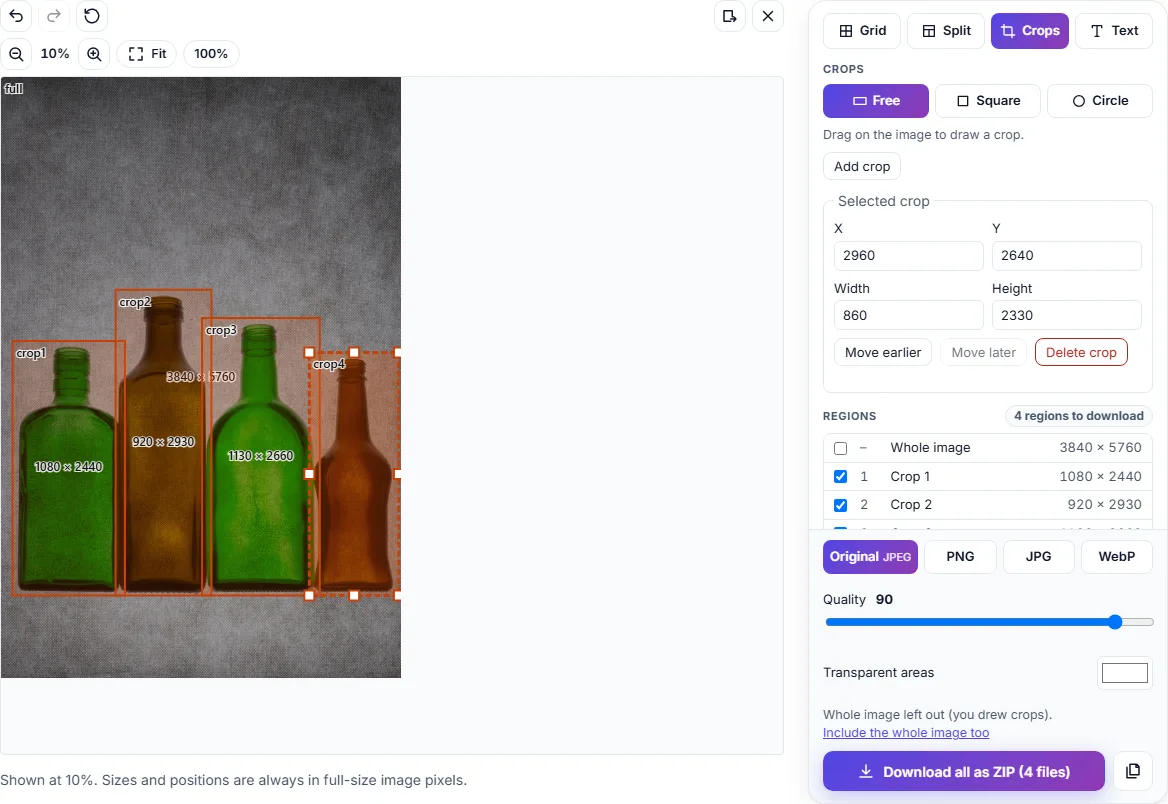Click the copy icon beside Download
This screenshot has height=804, width=1168.
[1133, 771]
